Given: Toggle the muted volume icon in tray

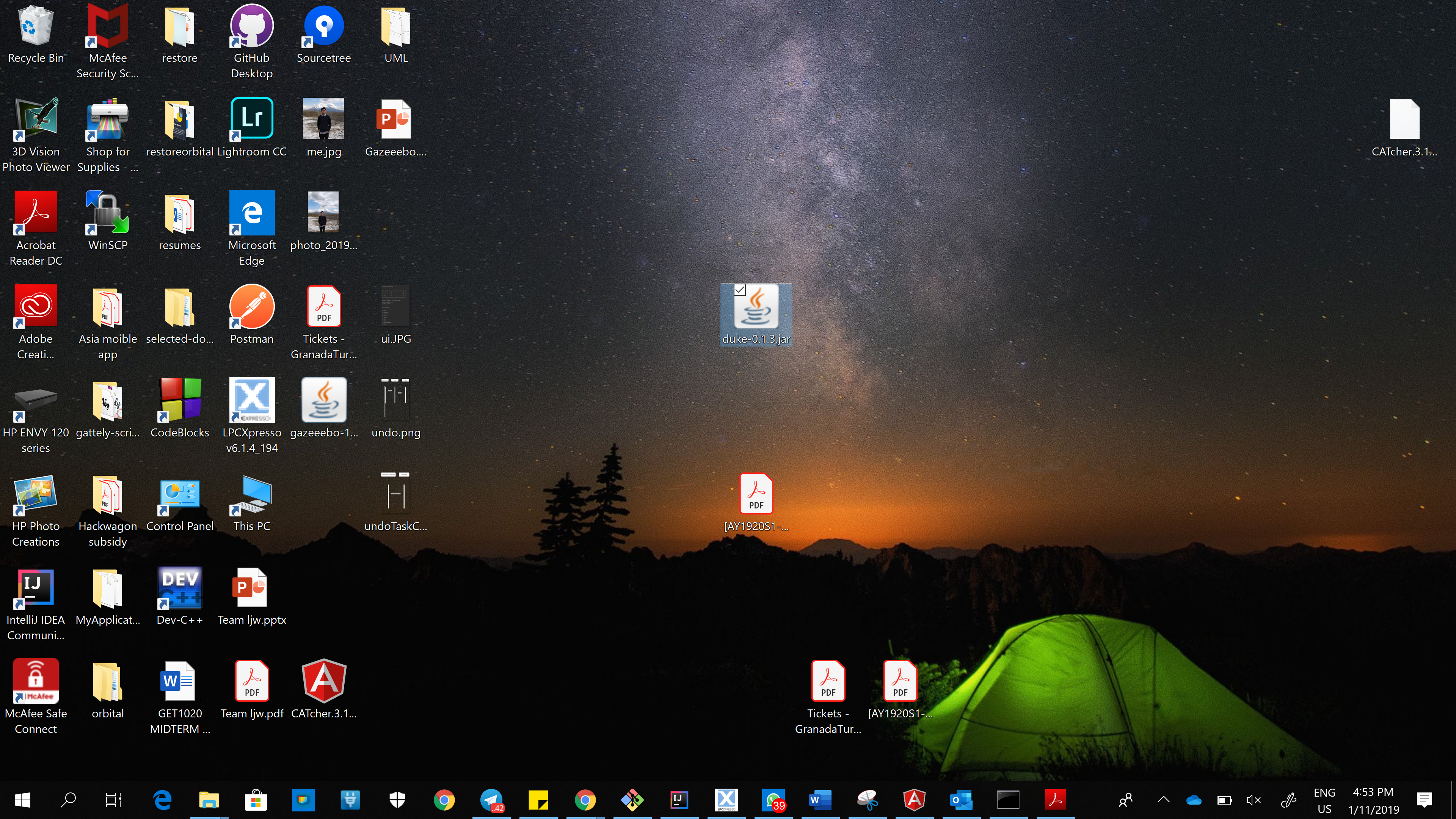Looking at the screenshot, I should point(1253,800).
